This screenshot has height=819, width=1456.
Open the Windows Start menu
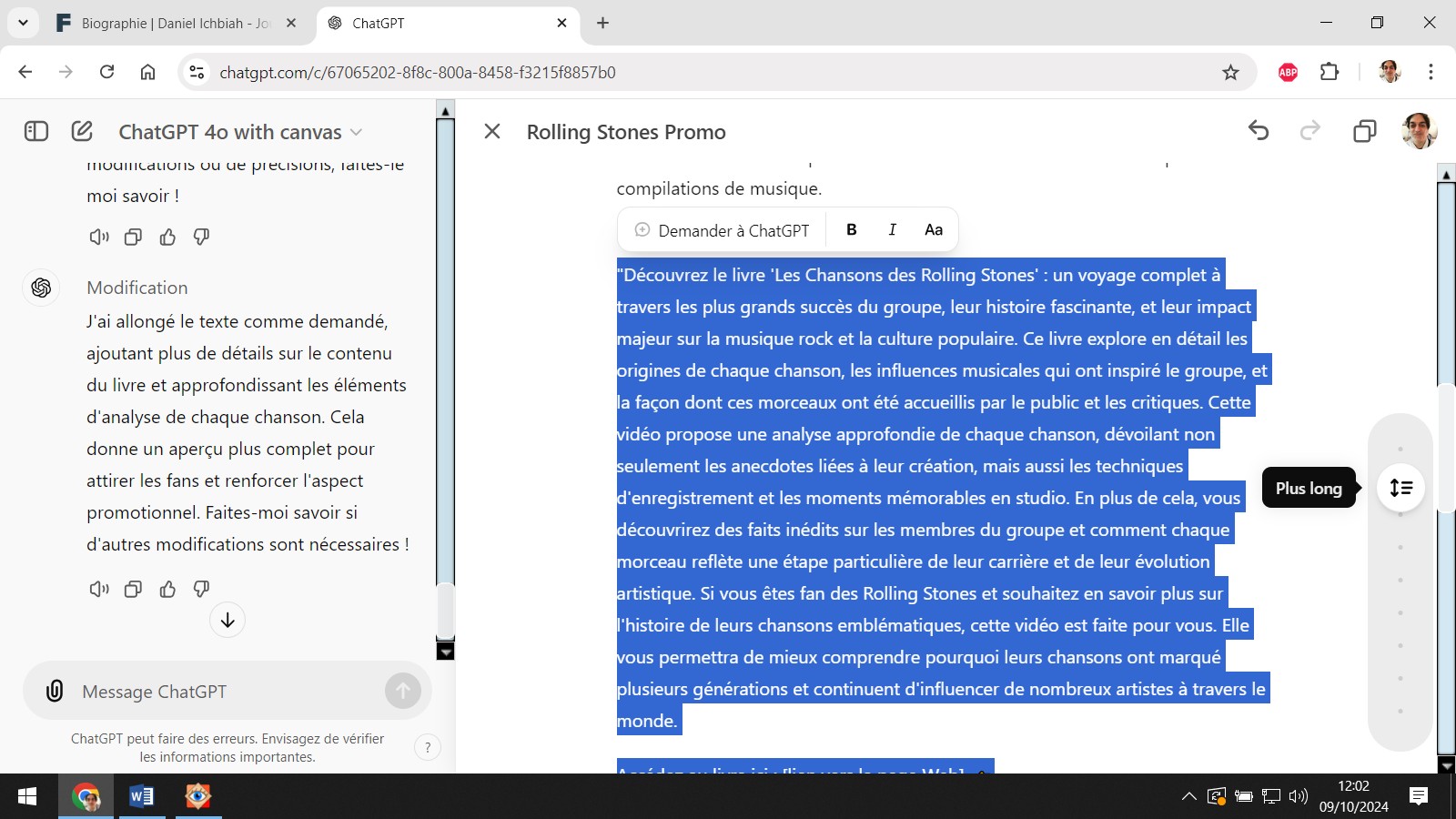[27, 796]
